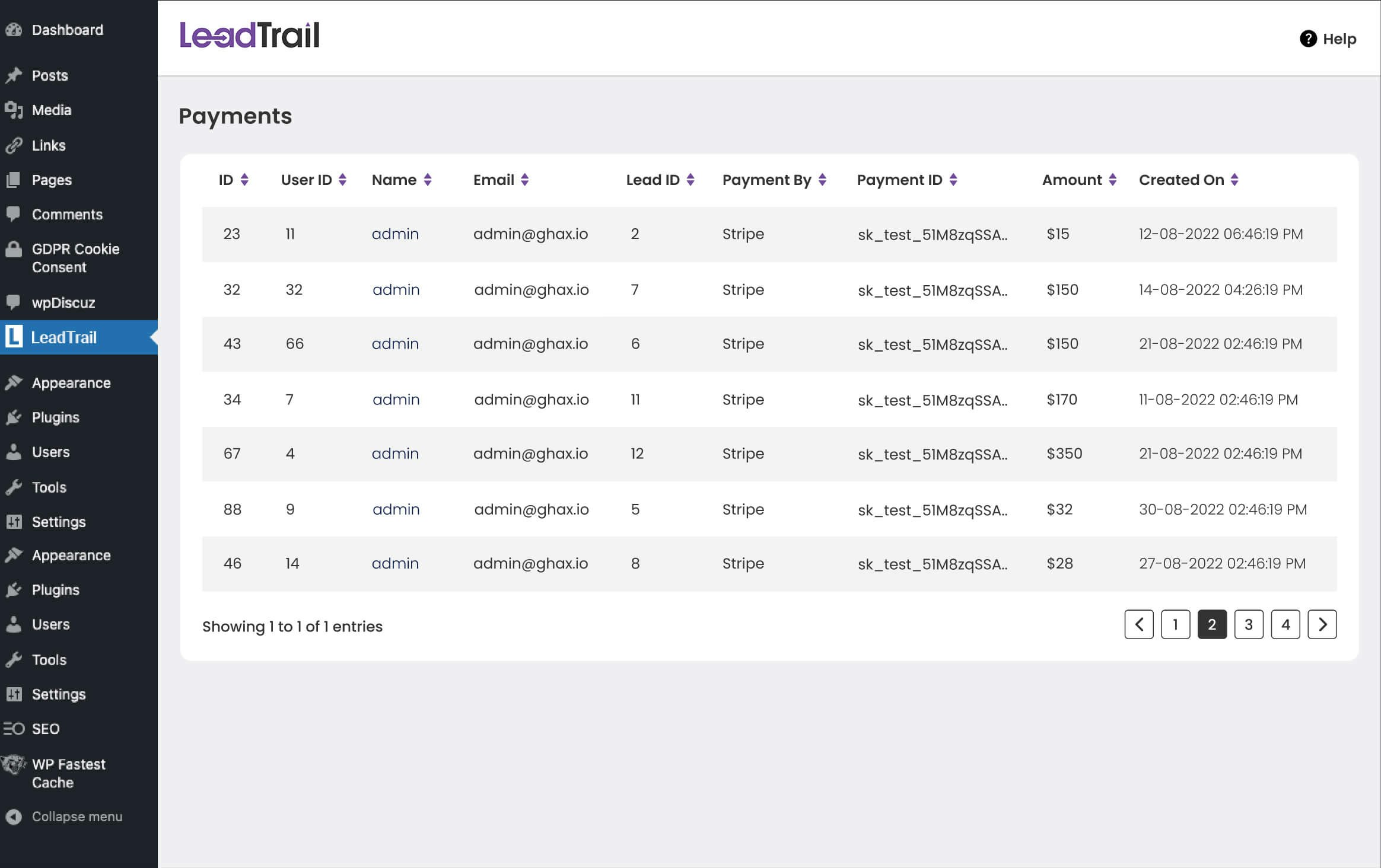The image size is (1381, 868).
Task: Click the first Tools wrench icon above Settings
Action: coord(14,487)
